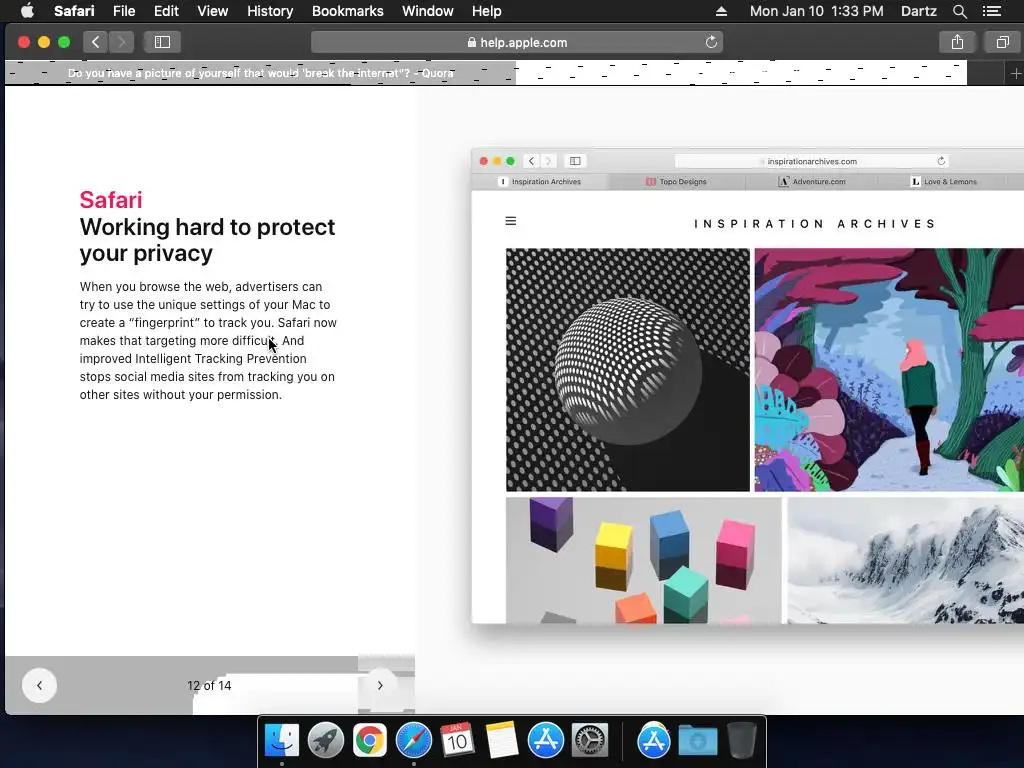This screenshot has height=768, width=1024.
Task: Open Launchpad rocket in the Dock
Action: (325, 741)
